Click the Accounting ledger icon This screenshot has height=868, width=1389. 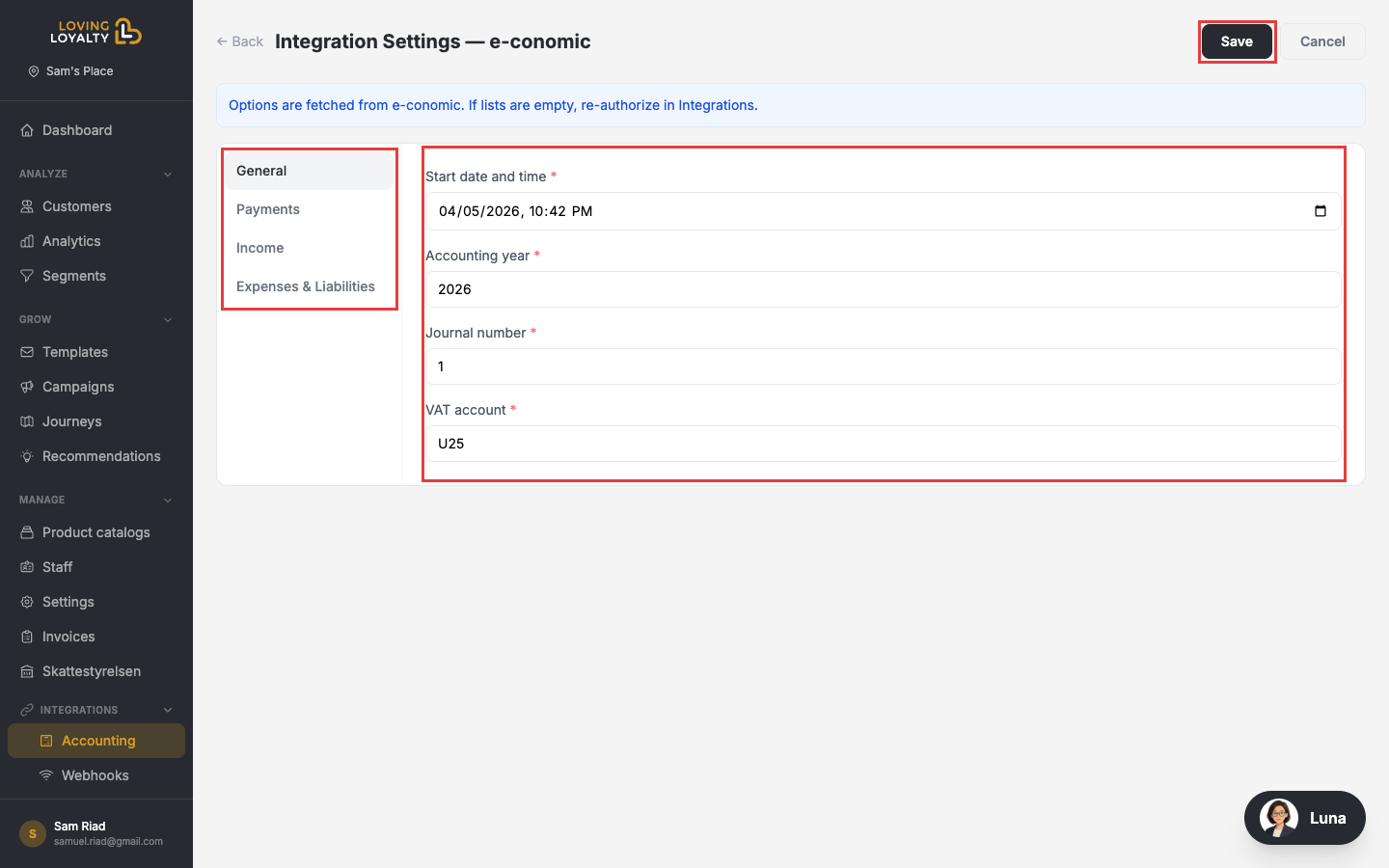[x=46, y=741]
